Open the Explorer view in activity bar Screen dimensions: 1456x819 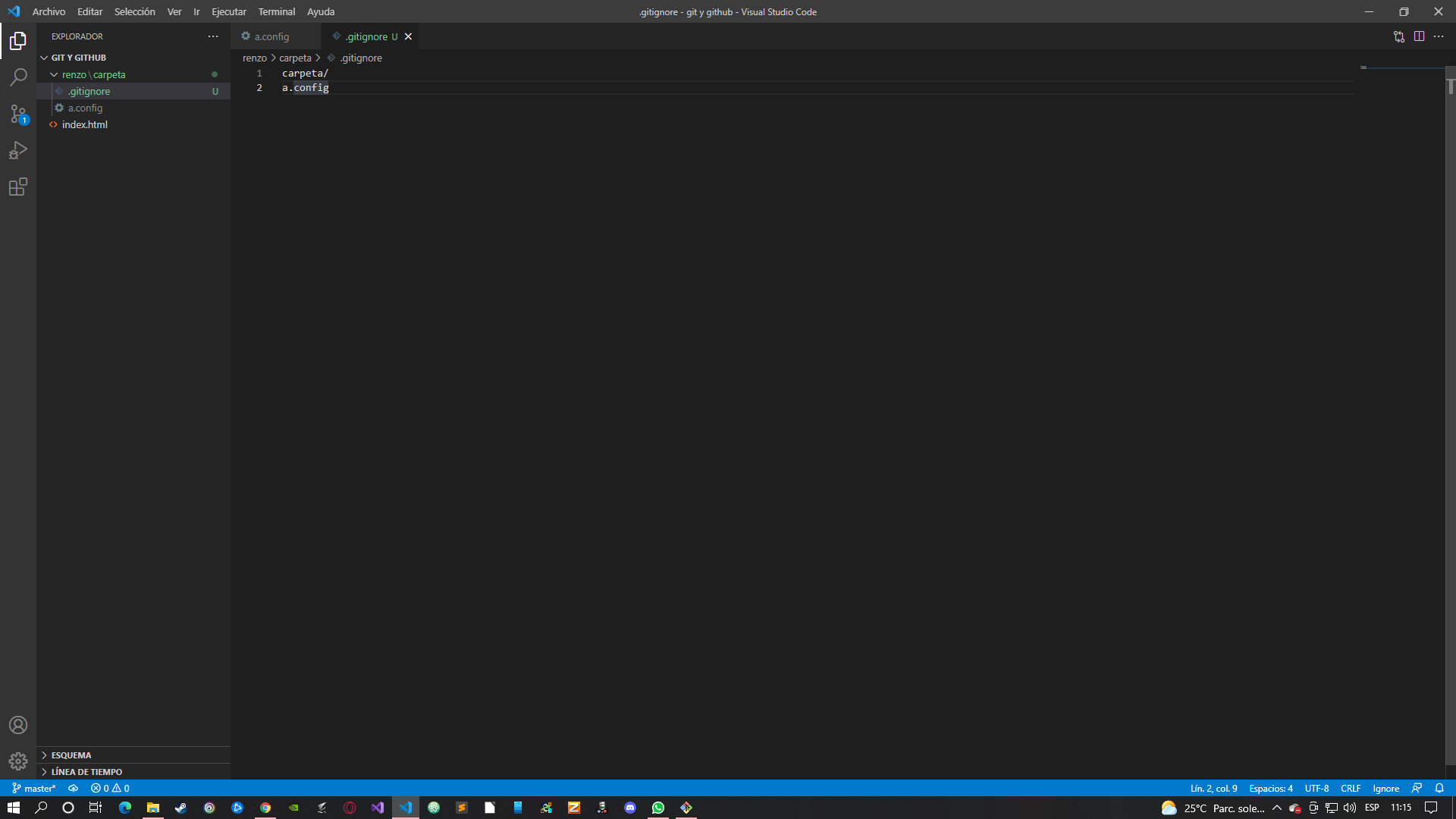click(18, 41)
